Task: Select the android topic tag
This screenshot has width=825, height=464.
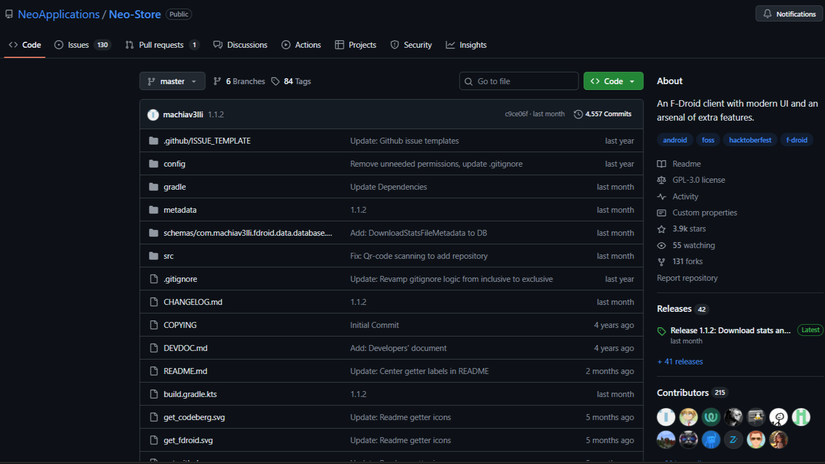Action: coord(675,140)
